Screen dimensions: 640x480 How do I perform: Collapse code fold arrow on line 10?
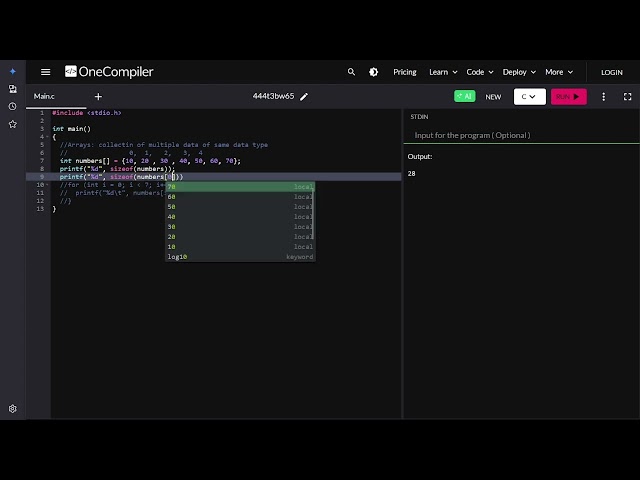[47, 185]
